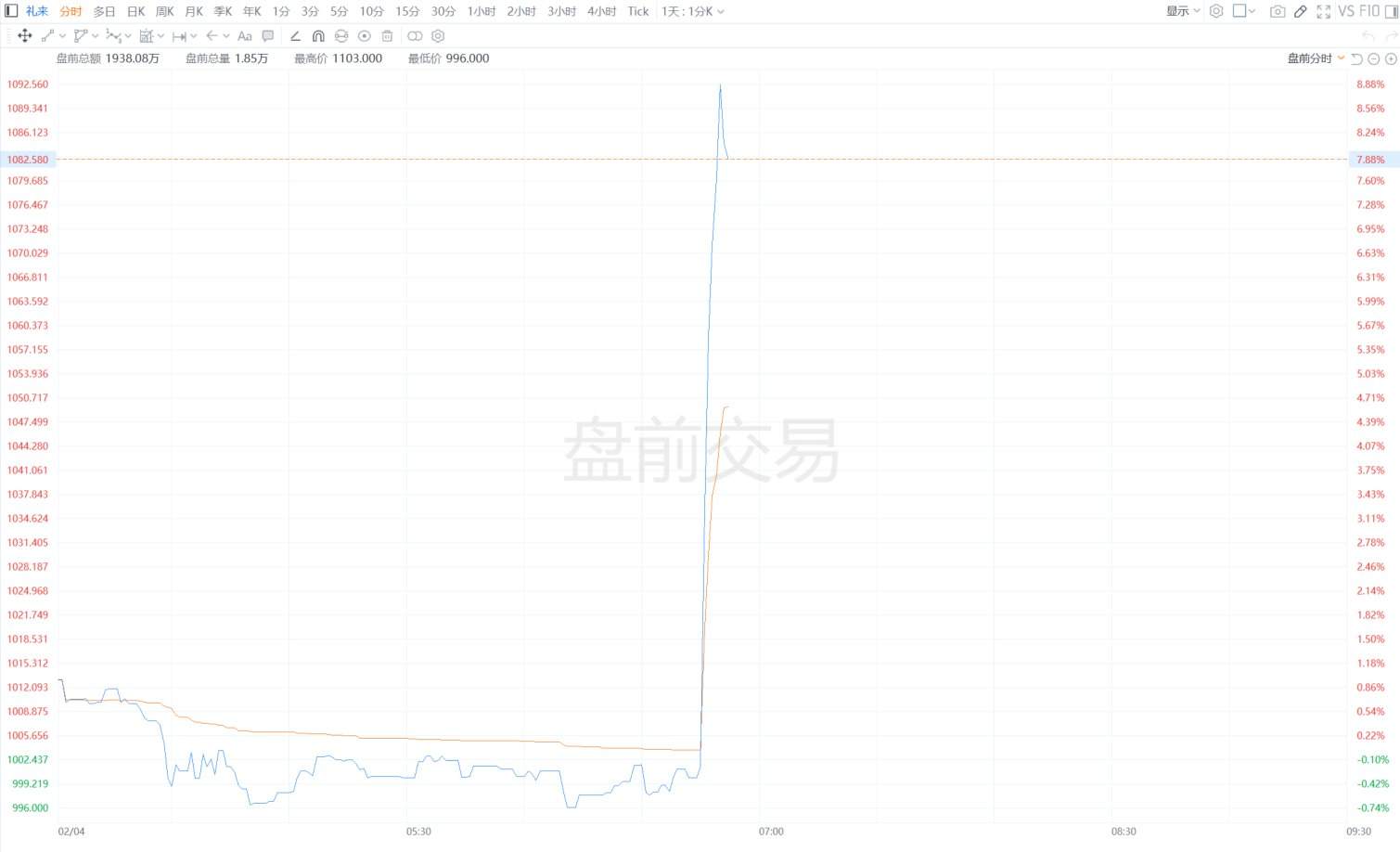
Task: Open the pencil draw tool at top right
Action: point(1301,11)
